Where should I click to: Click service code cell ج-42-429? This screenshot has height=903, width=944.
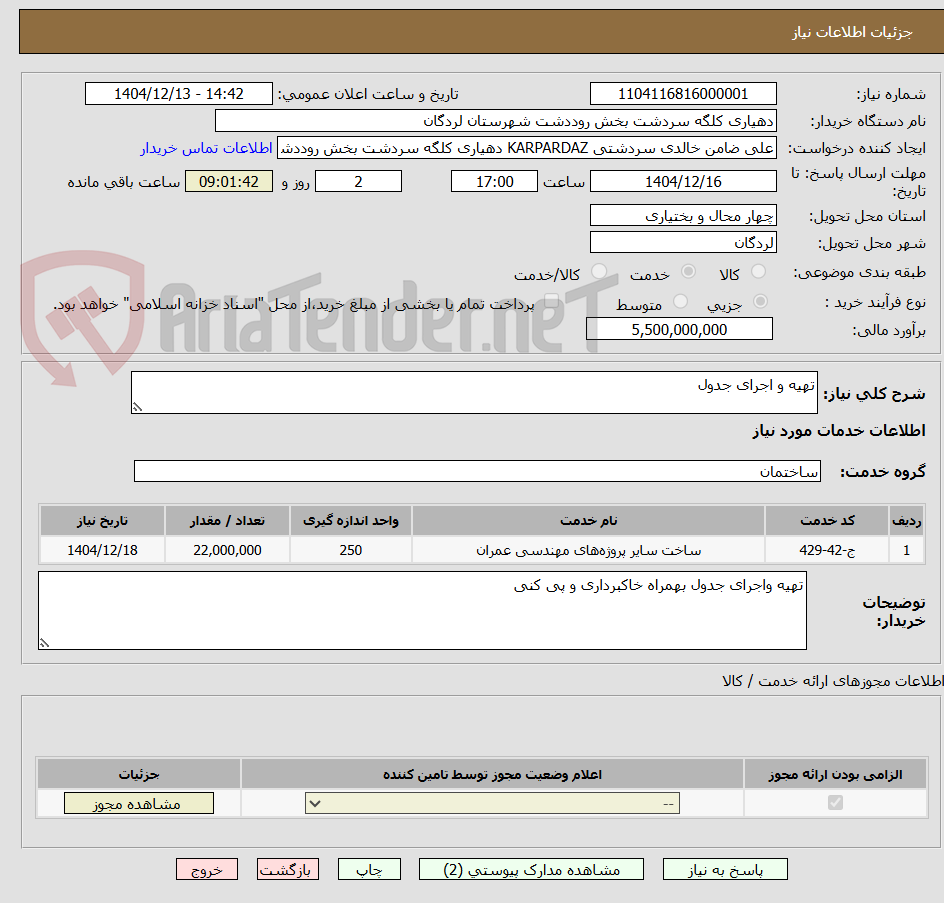(827, 550)
